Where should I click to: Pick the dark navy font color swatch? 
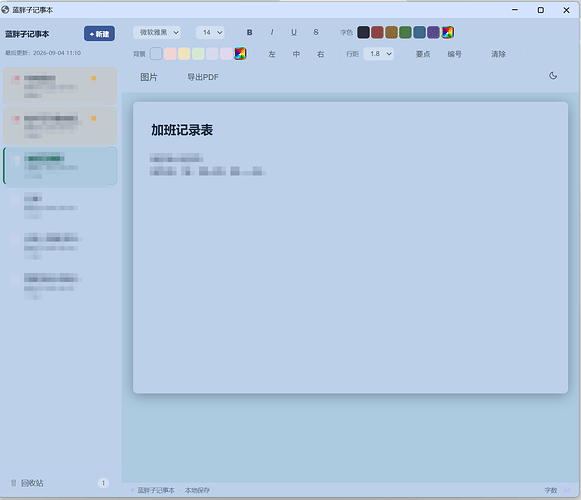(363, 32)
